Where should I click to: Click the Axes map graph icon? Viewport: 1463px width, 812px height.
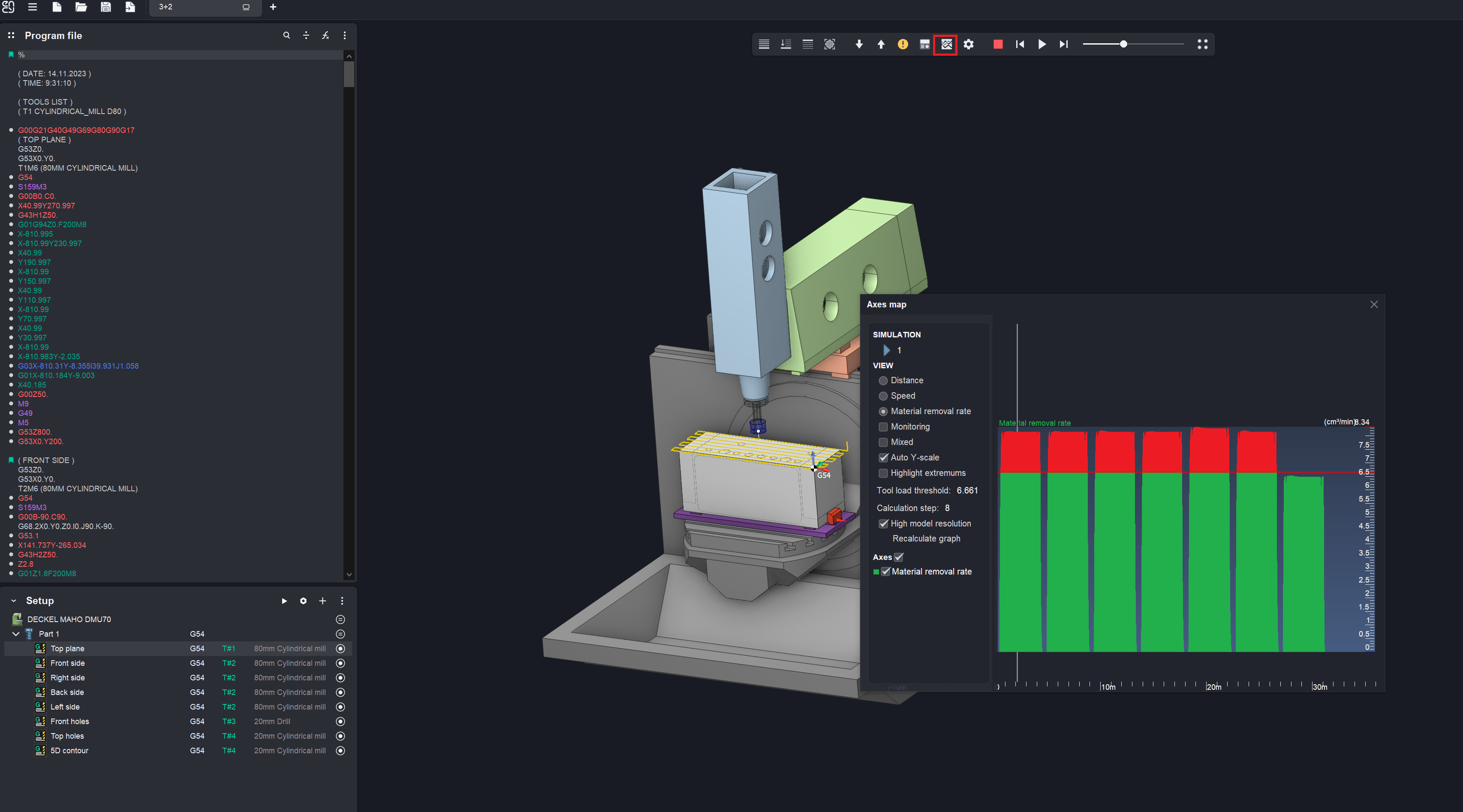pos(946,44)
